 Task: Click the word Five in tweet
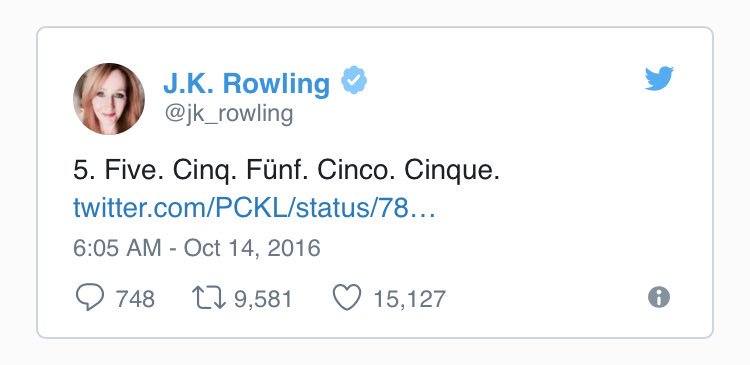(130, 170)
